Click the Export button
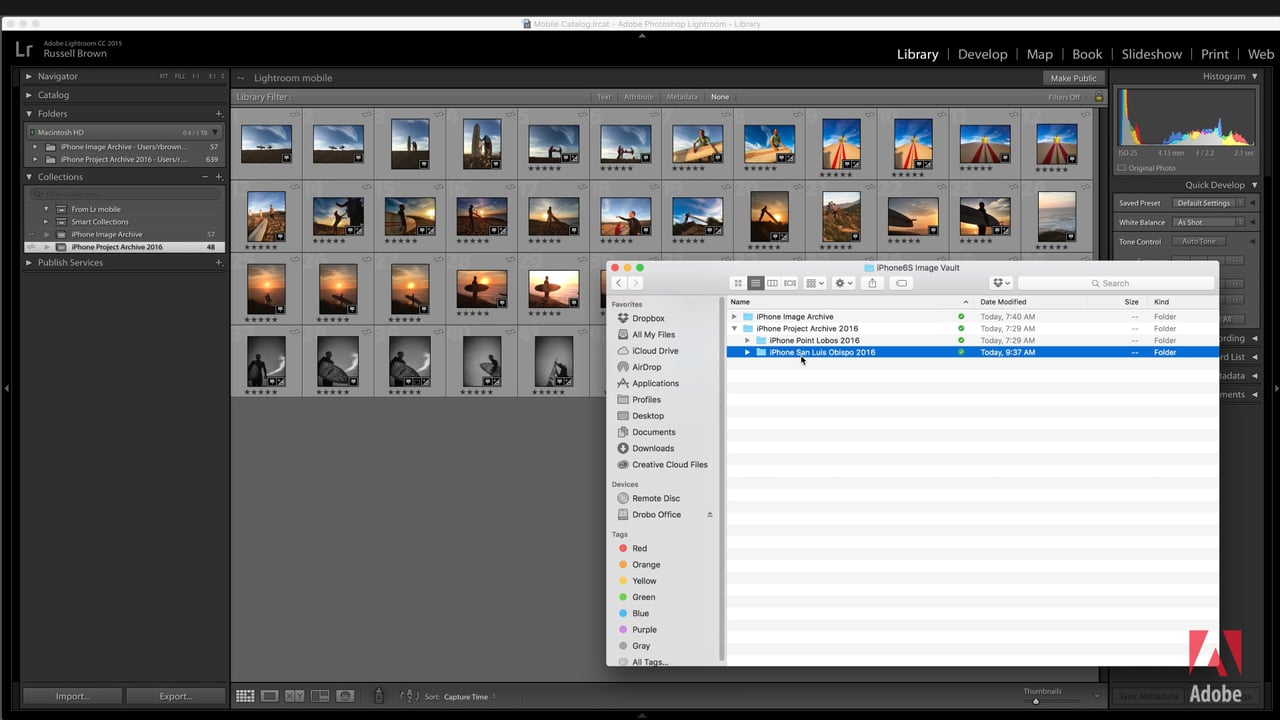 175,696
